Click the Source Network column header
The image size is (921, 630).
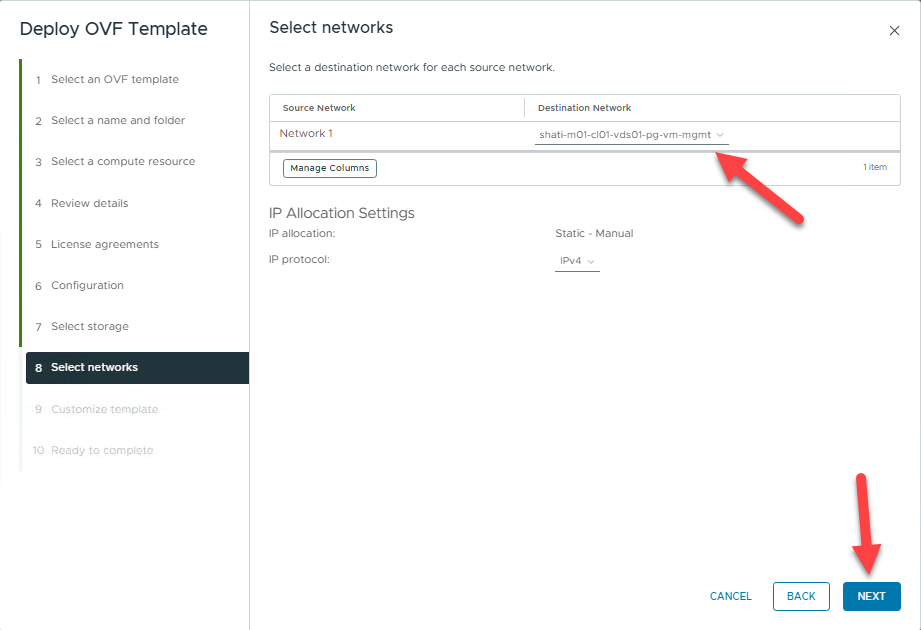(319, 108)
